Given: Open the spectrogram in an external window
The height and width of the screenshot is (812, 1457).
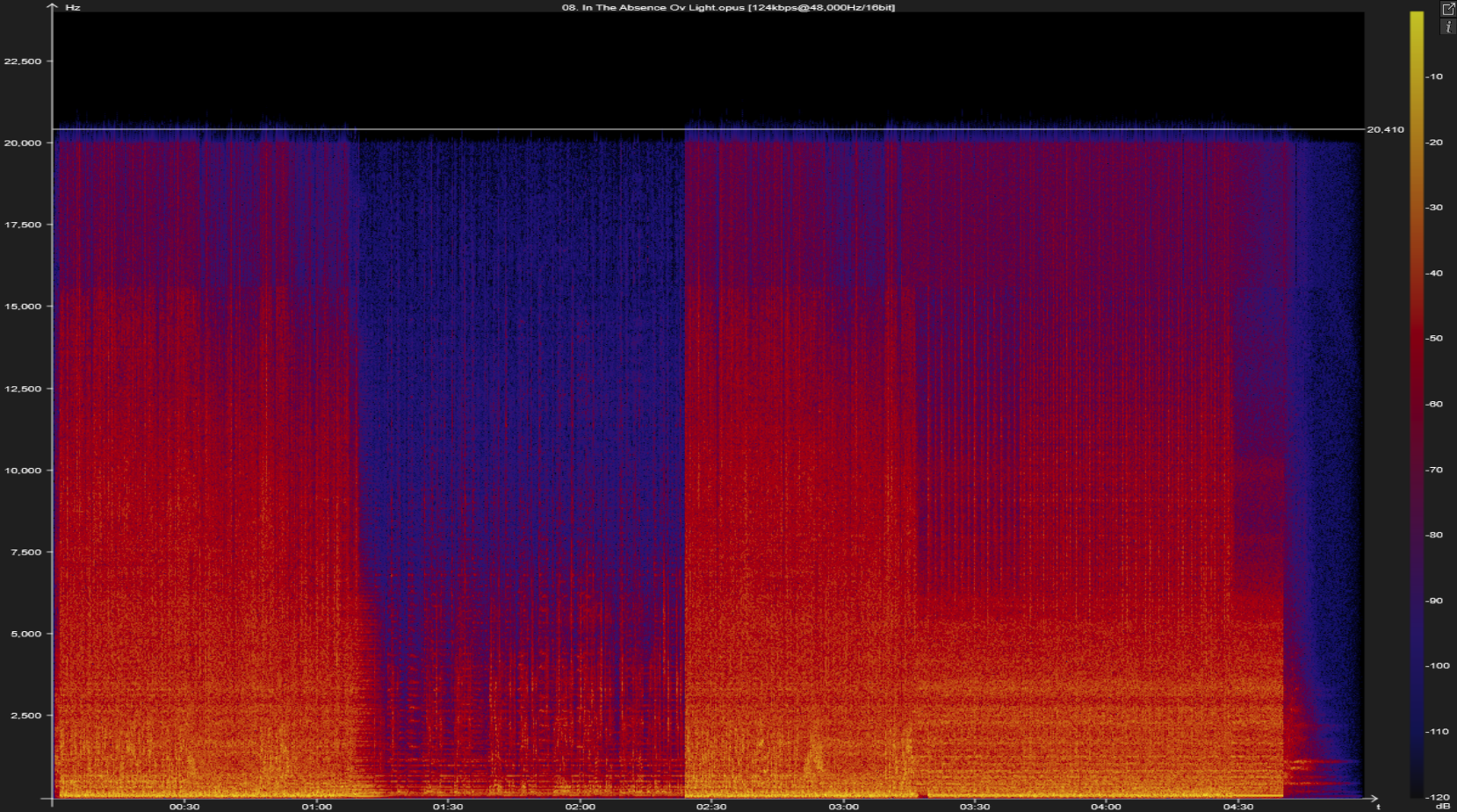Looking at the screenshot, I should point(1448,9).
